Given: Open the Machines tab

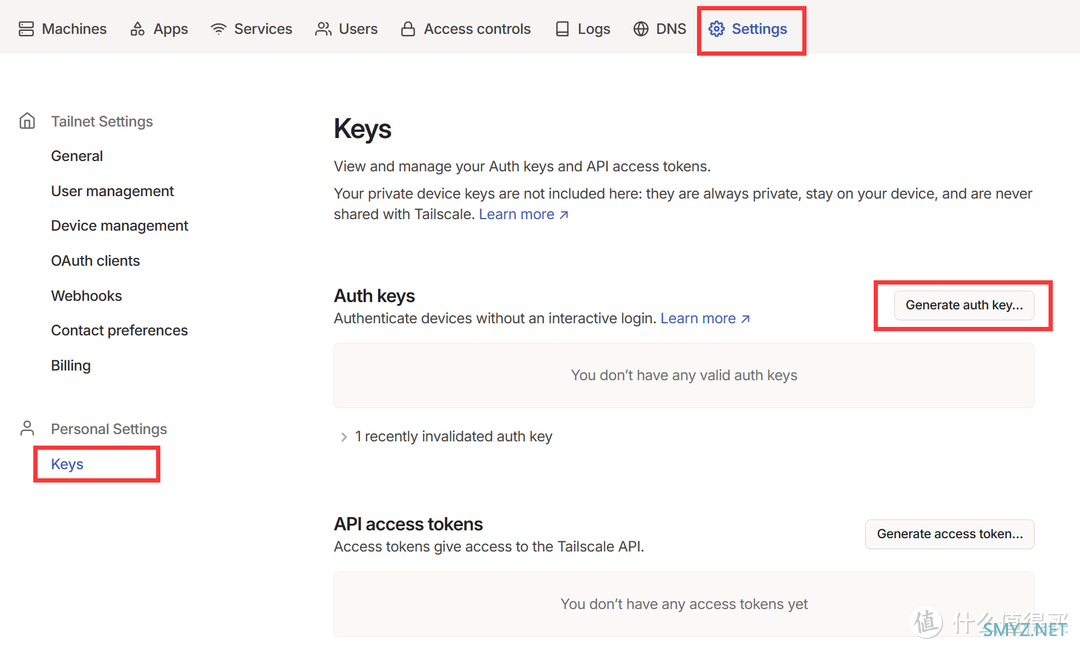Looking at the screenshot, I should [63, 29].
